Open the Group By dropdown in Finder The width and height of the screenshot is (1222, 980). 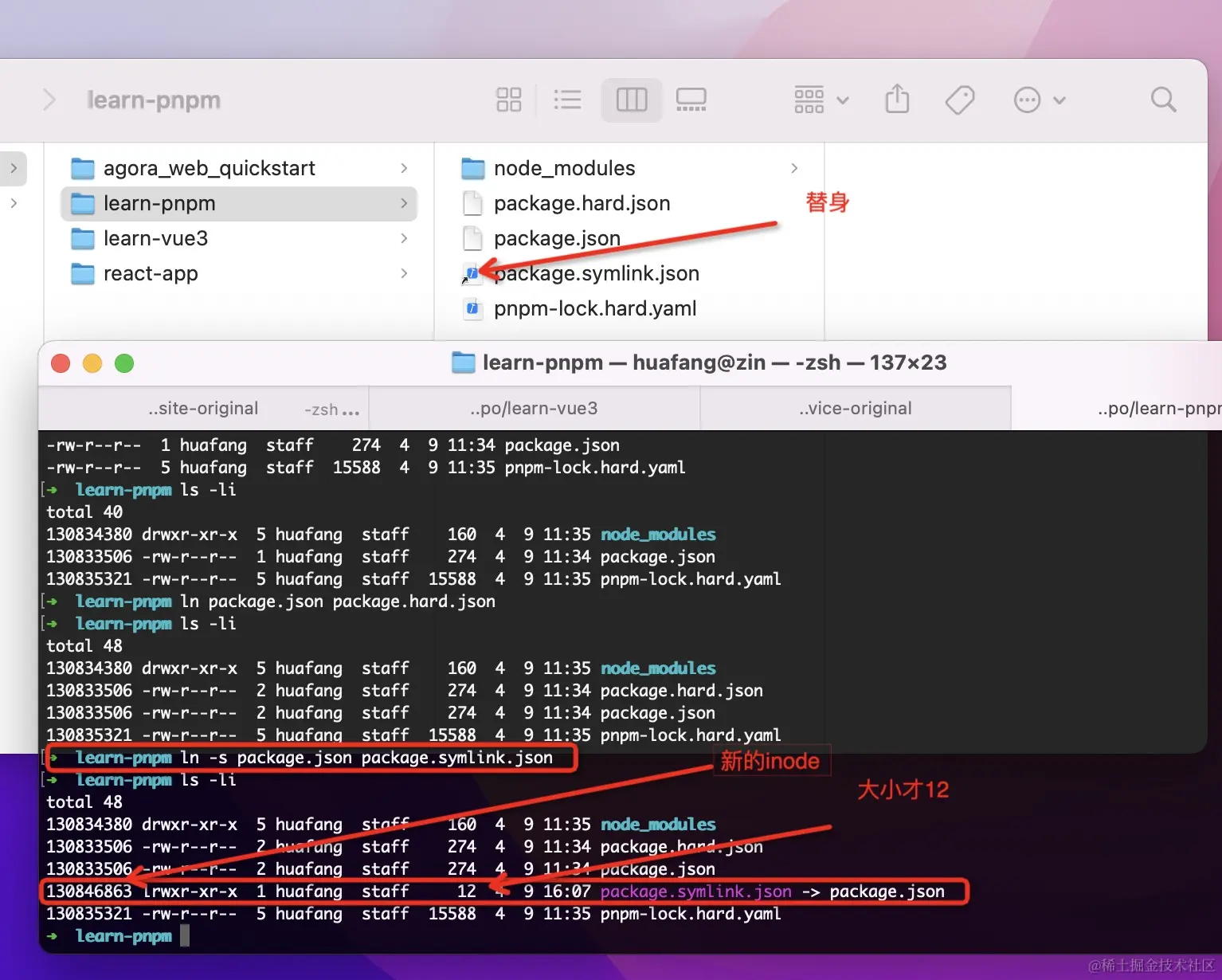821,100
